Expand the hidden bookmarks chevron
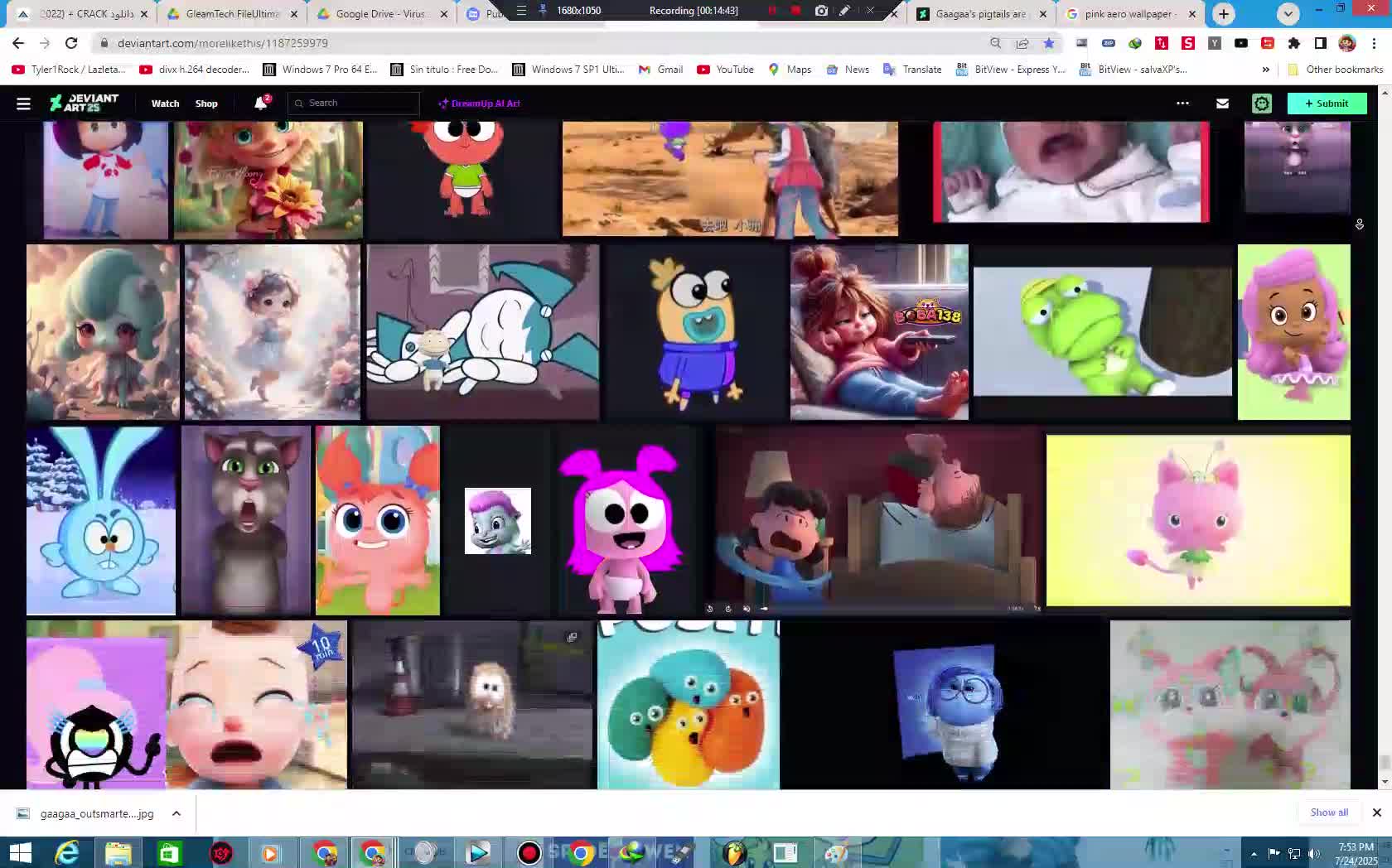 tap(1265, 70)
